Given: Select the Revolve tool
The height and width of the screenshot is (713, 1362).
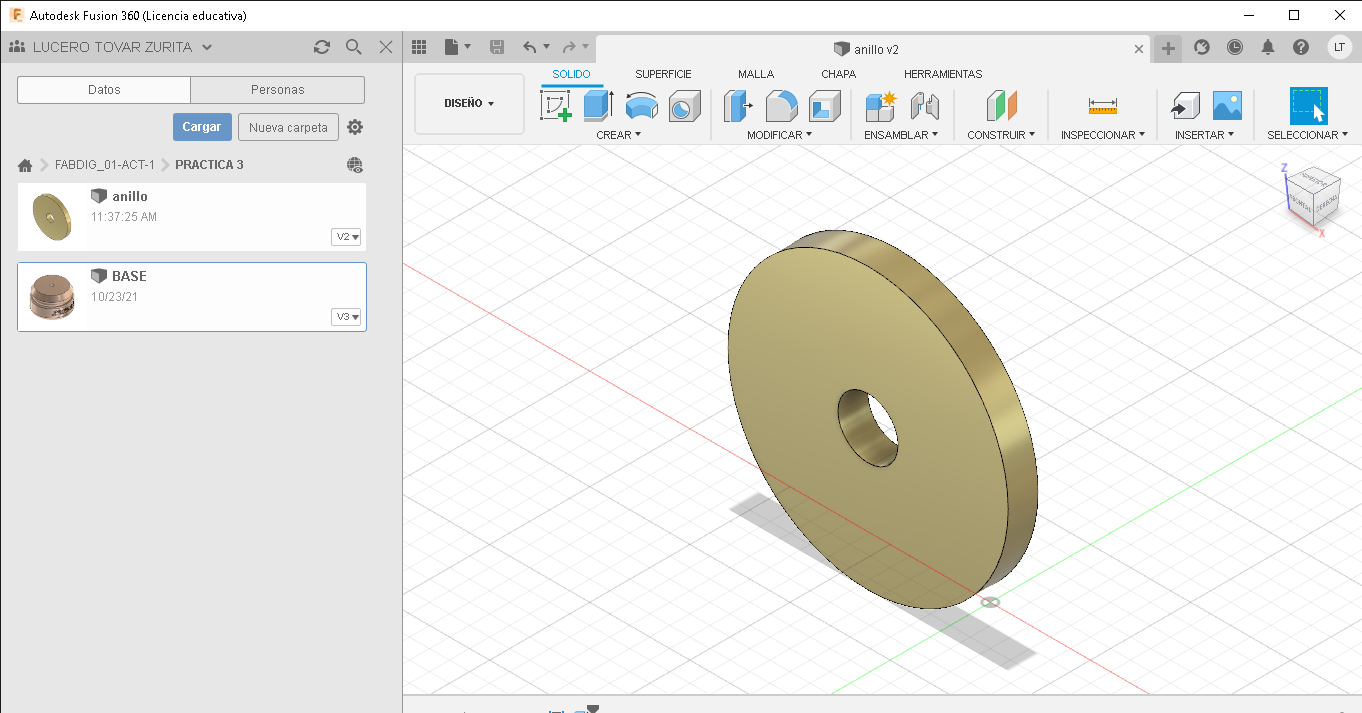Looking at the screenshot, I should click(x=641, y=105).
